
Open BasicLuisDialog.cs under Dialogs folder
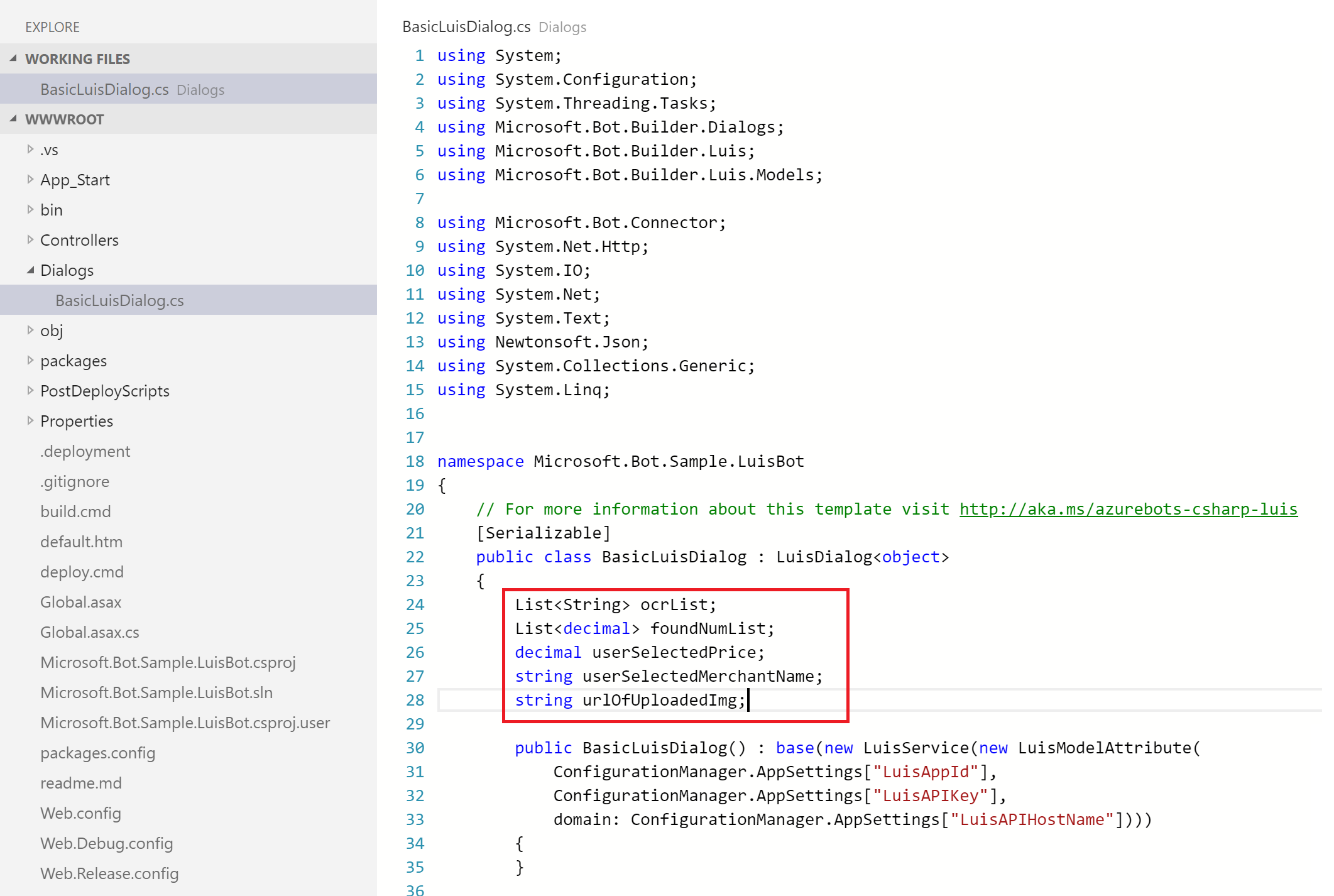[189, 300]
